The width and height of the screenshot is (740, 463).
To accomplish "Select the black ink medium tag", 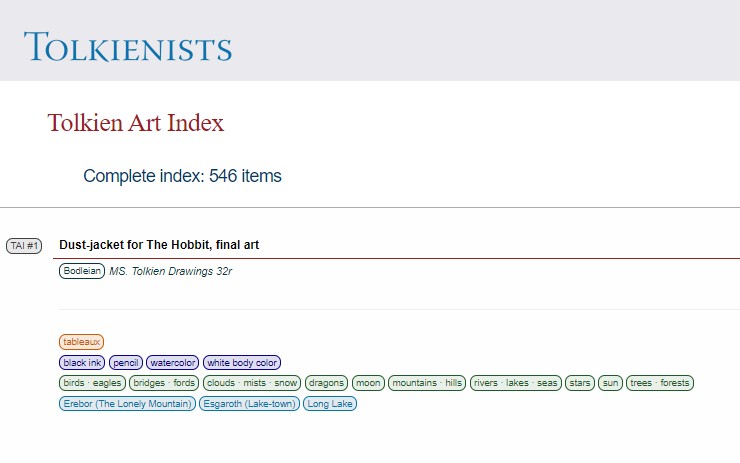I will (x=82, y=363).
